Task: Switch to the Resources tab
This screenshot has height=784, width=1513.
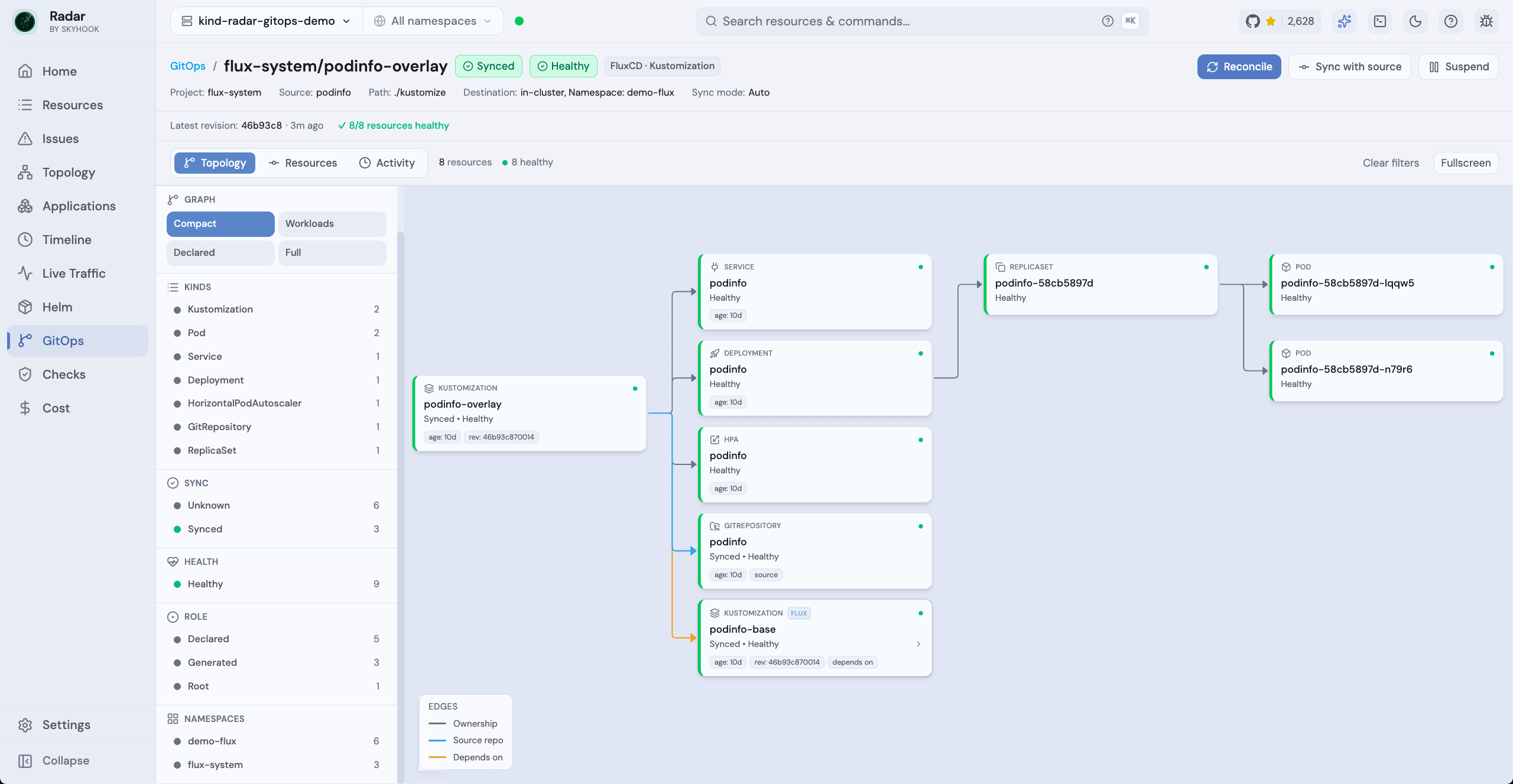Action: (x=303, y=163)
